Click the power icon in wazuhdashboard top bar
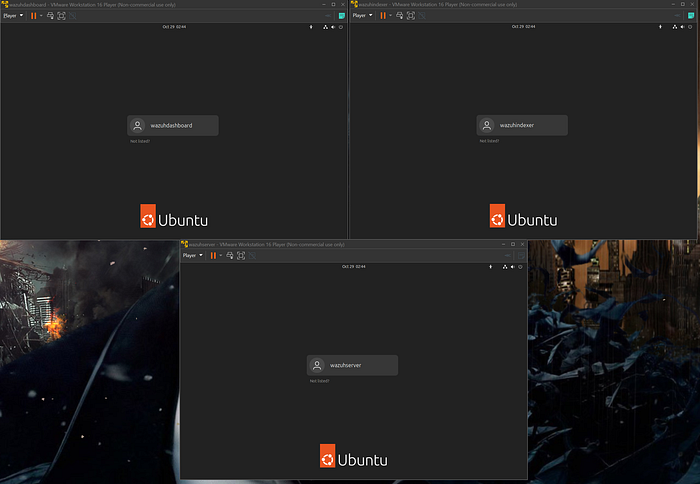The image size is (700, 484). [341, 27]
